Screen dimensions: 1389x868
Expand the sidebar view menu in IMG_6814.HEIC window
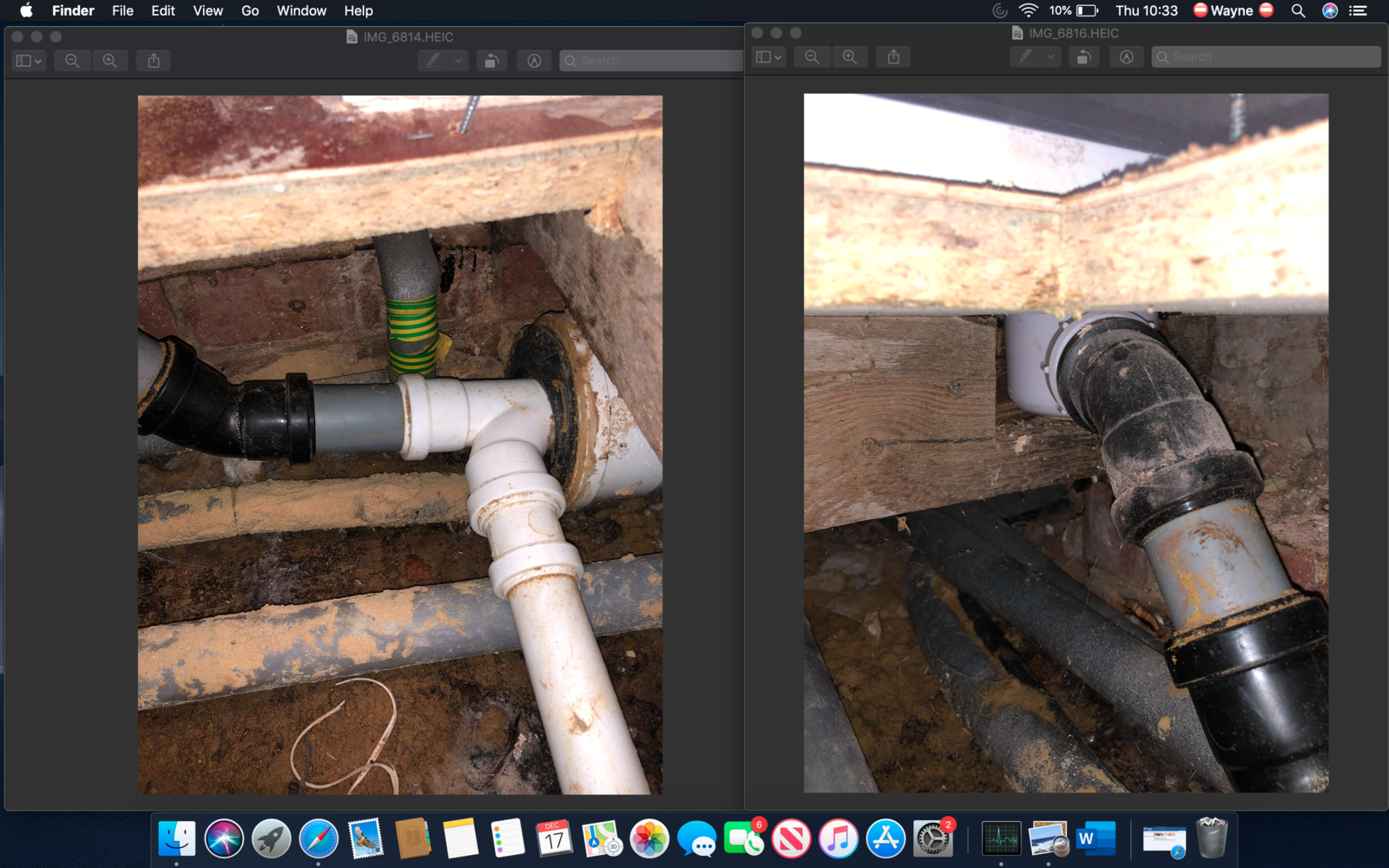(29, 61)
